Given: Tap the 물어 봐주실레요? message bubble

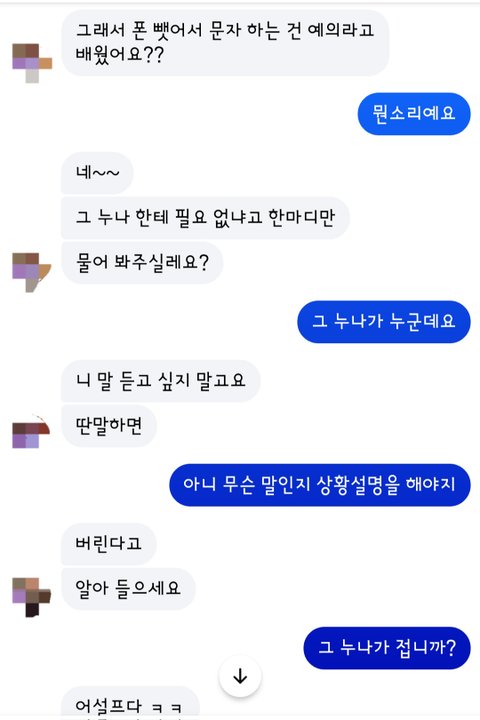Looking at the screenshot, I should [x=142, y=263].
